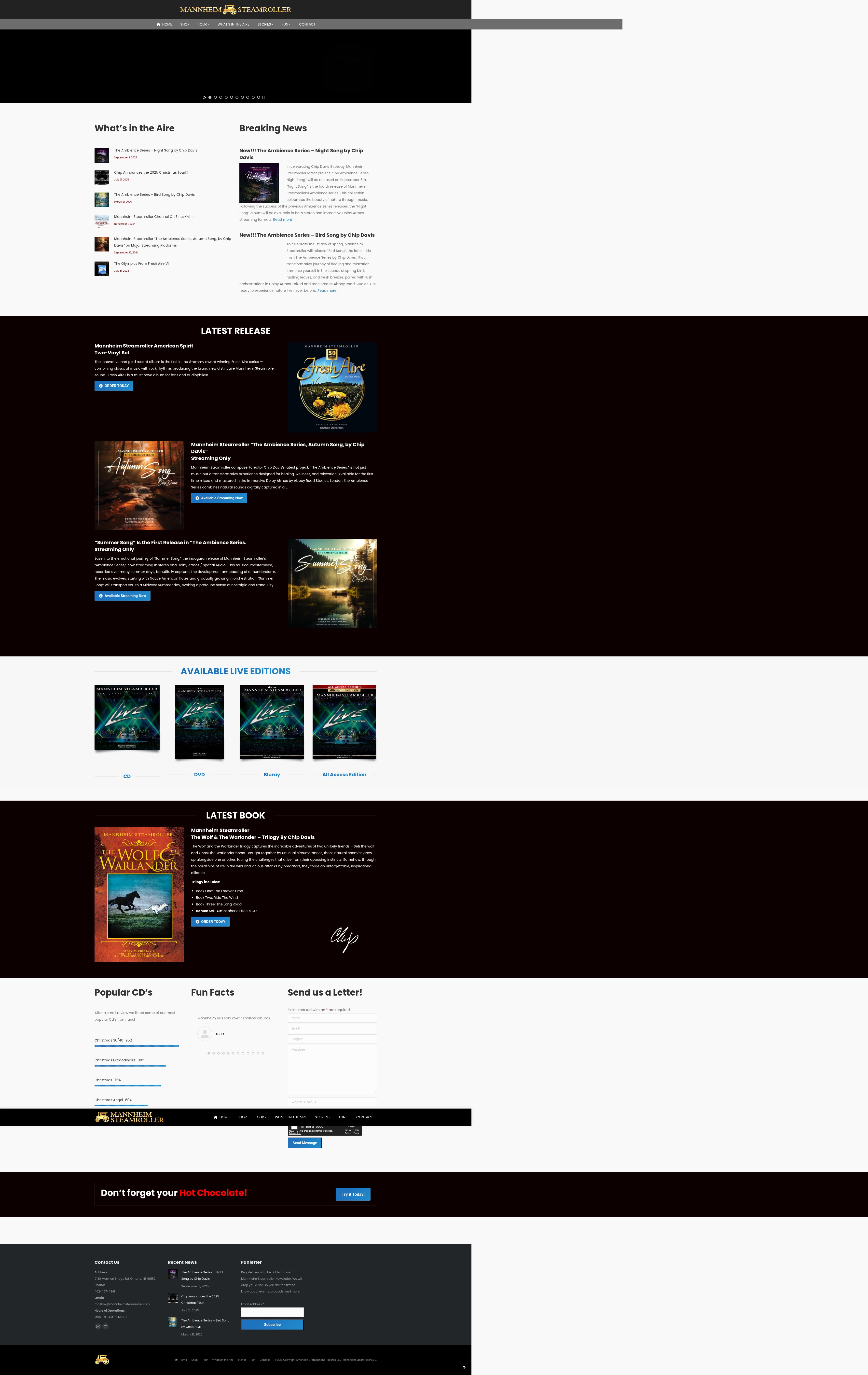Expand STORIES dropdown in the sticky navigation bar
Screen dimensions: 868x1375
(x=323, y=1117)
